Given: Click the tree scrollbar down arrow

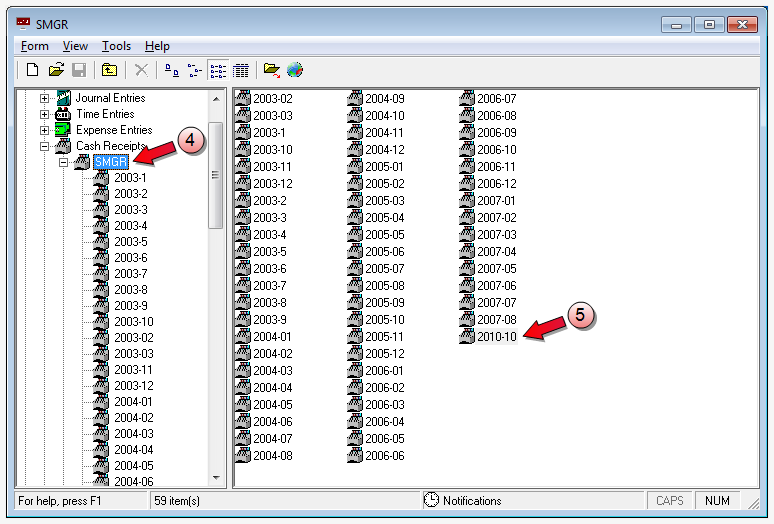Looking at the screenshot, I should tap(216, 477).
